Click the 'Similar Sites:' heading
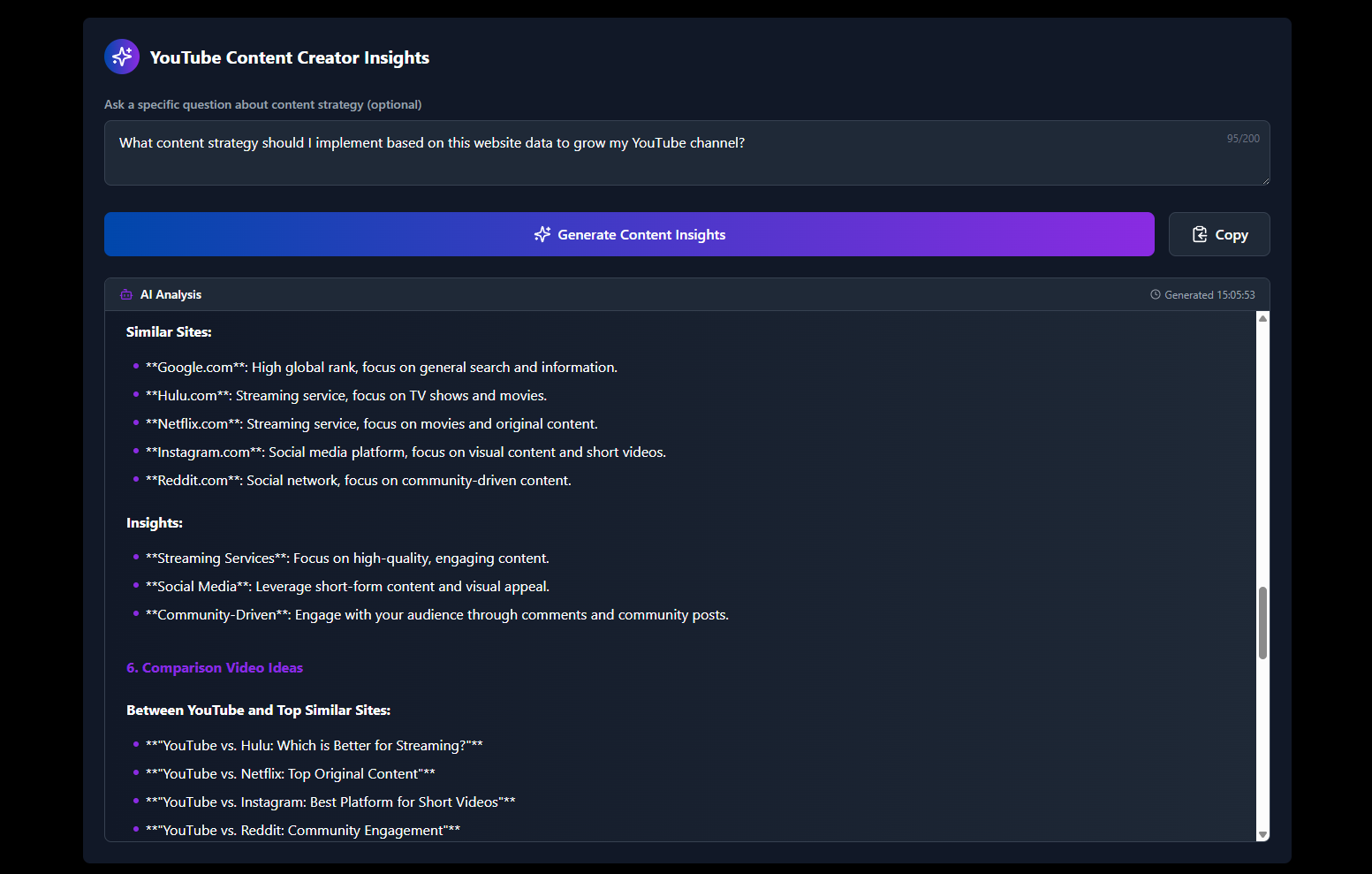The width and height of the screenshot is (1372, 874). (169, 332)
